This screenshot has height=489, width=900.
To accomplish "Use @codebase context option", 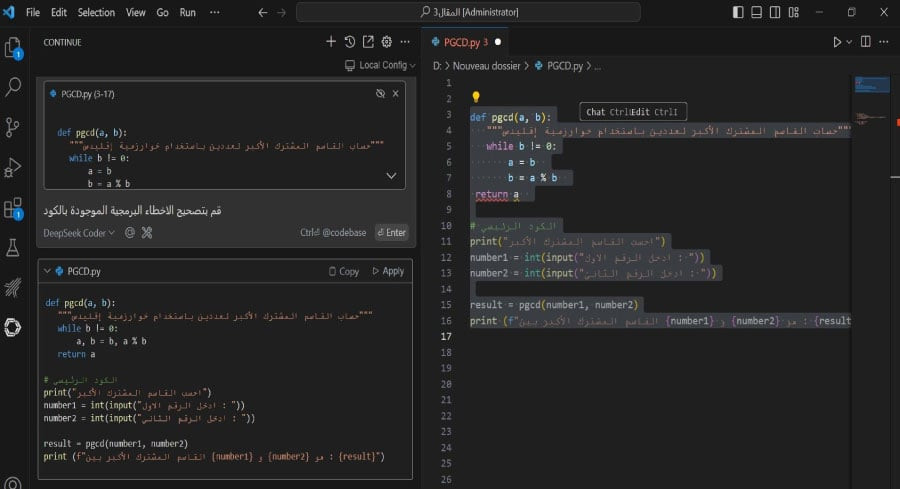I will 333,232.
